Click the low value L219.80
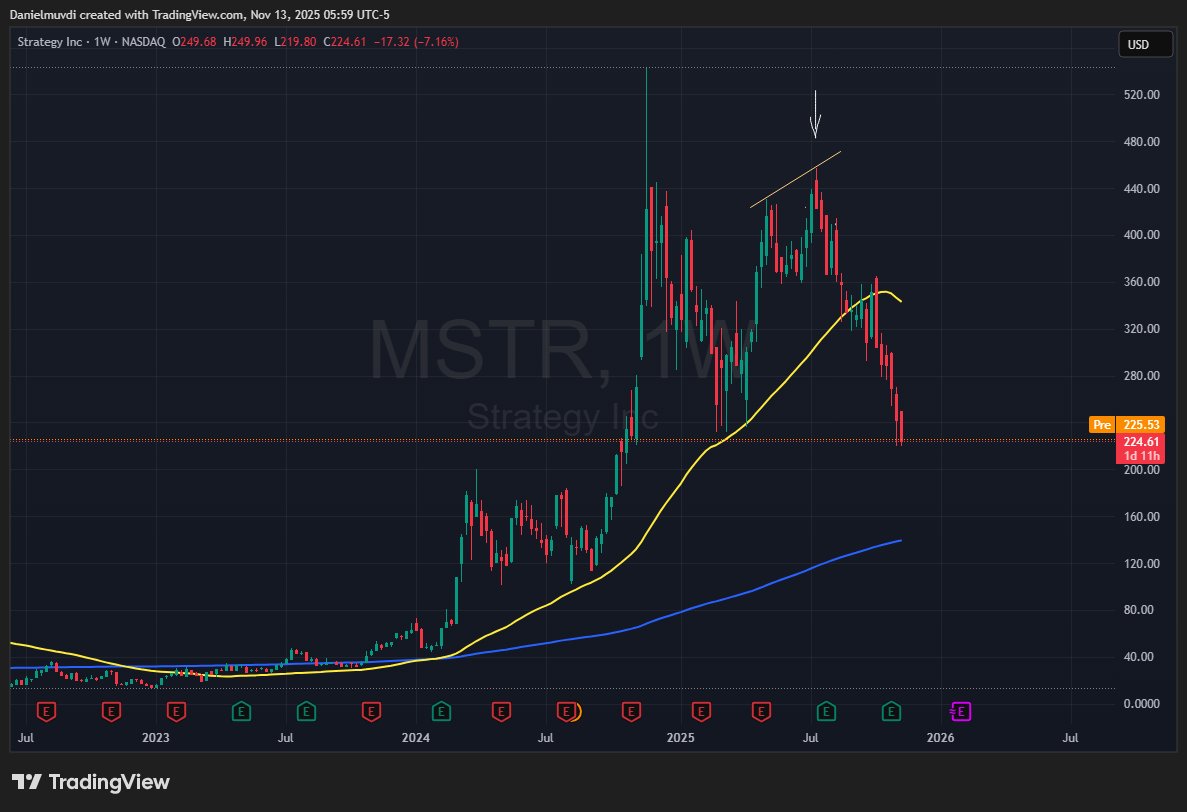 [295, 42]
